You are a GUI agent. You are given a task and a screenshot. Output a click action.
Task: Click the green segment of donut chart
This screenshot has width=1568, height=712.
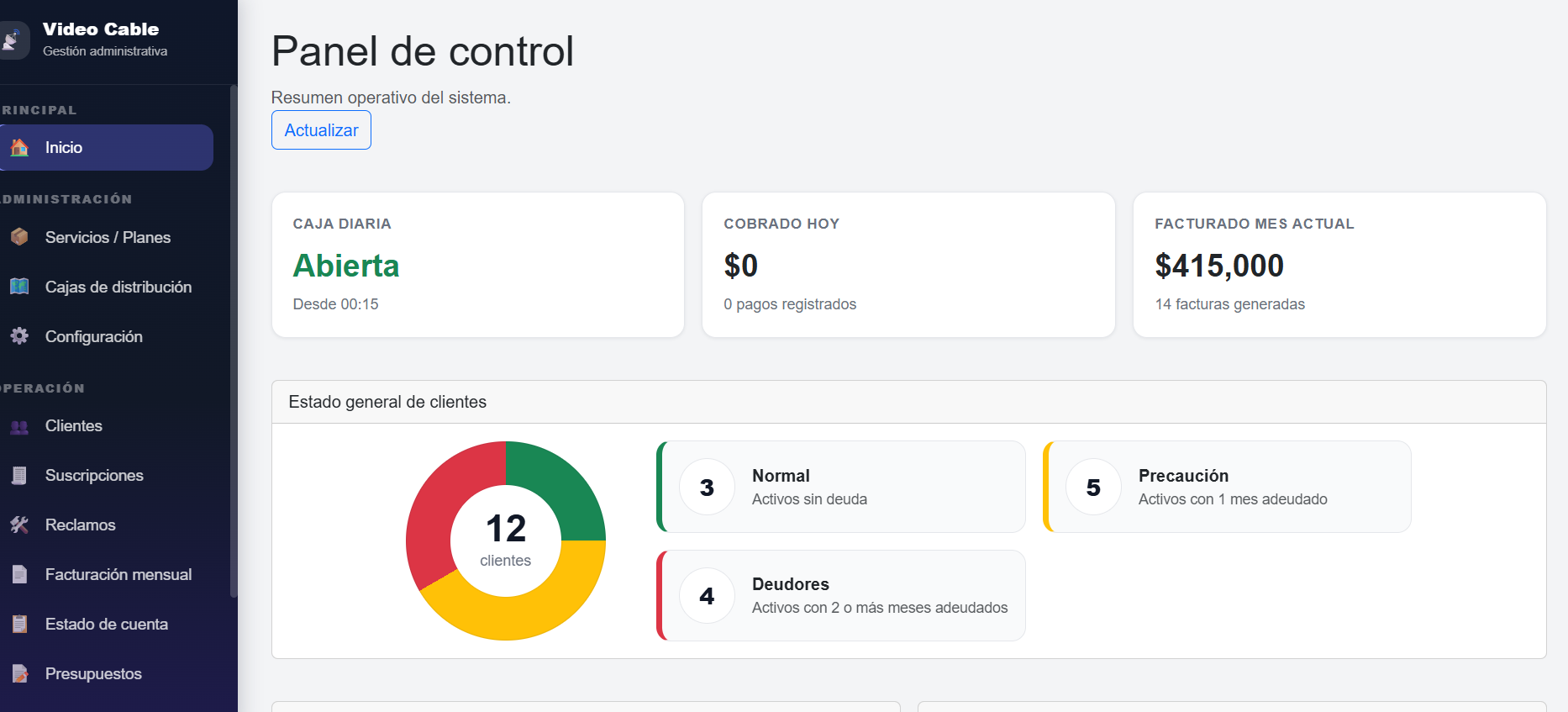[x=560, y=486]
